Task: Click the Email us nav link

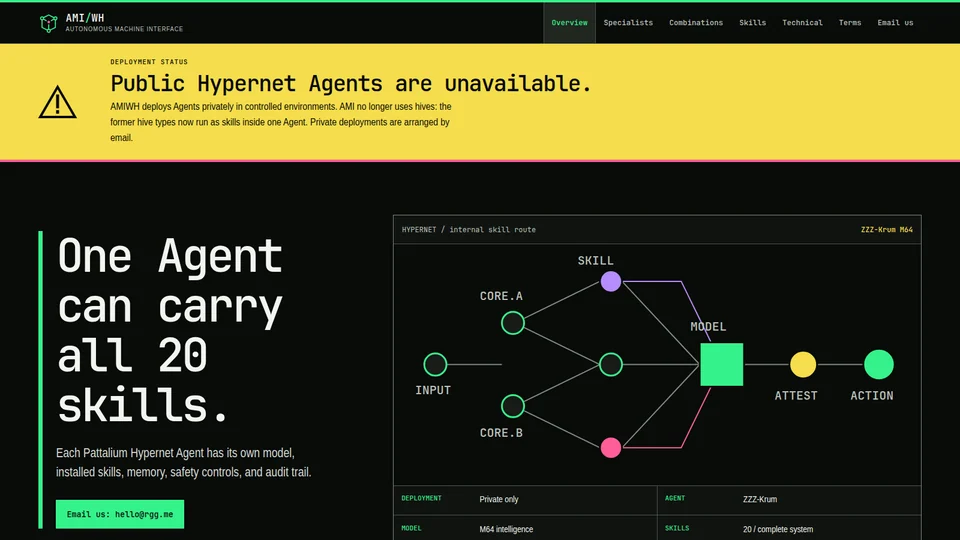Action: click(895, 23)
